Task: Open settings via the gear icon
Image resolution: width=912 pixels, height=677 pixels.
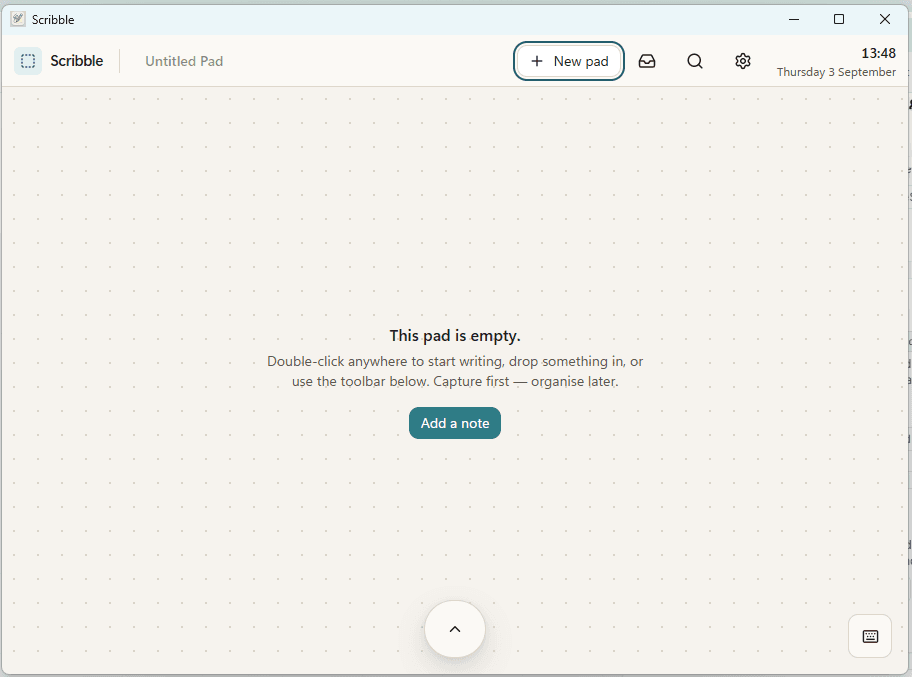Action: (x=742, y=61)
